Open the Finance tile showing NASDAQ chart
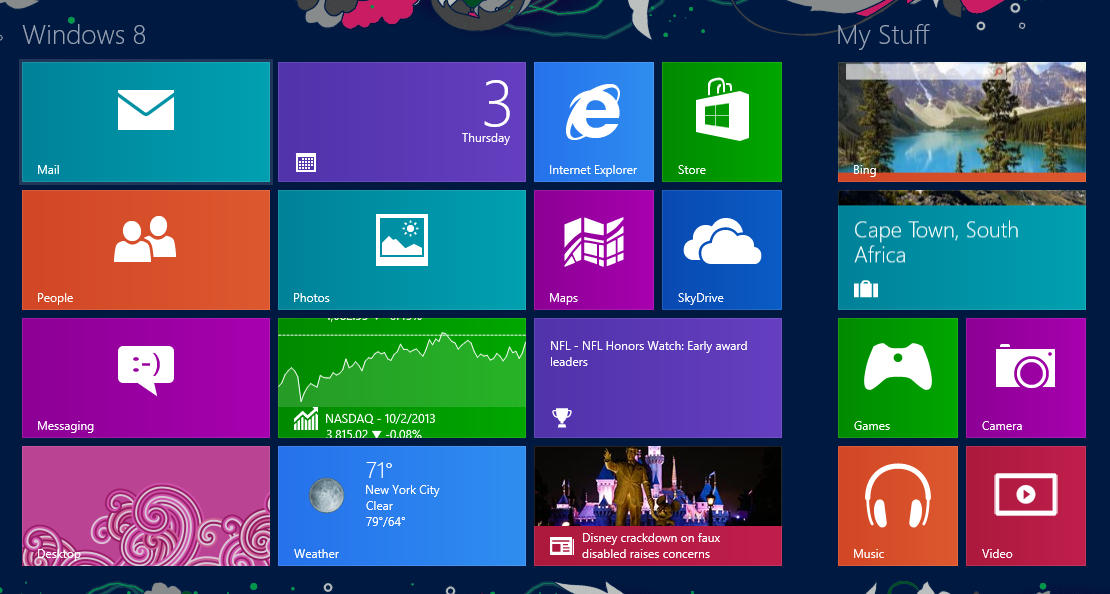The image size is (1110, 594). [401, 378]
